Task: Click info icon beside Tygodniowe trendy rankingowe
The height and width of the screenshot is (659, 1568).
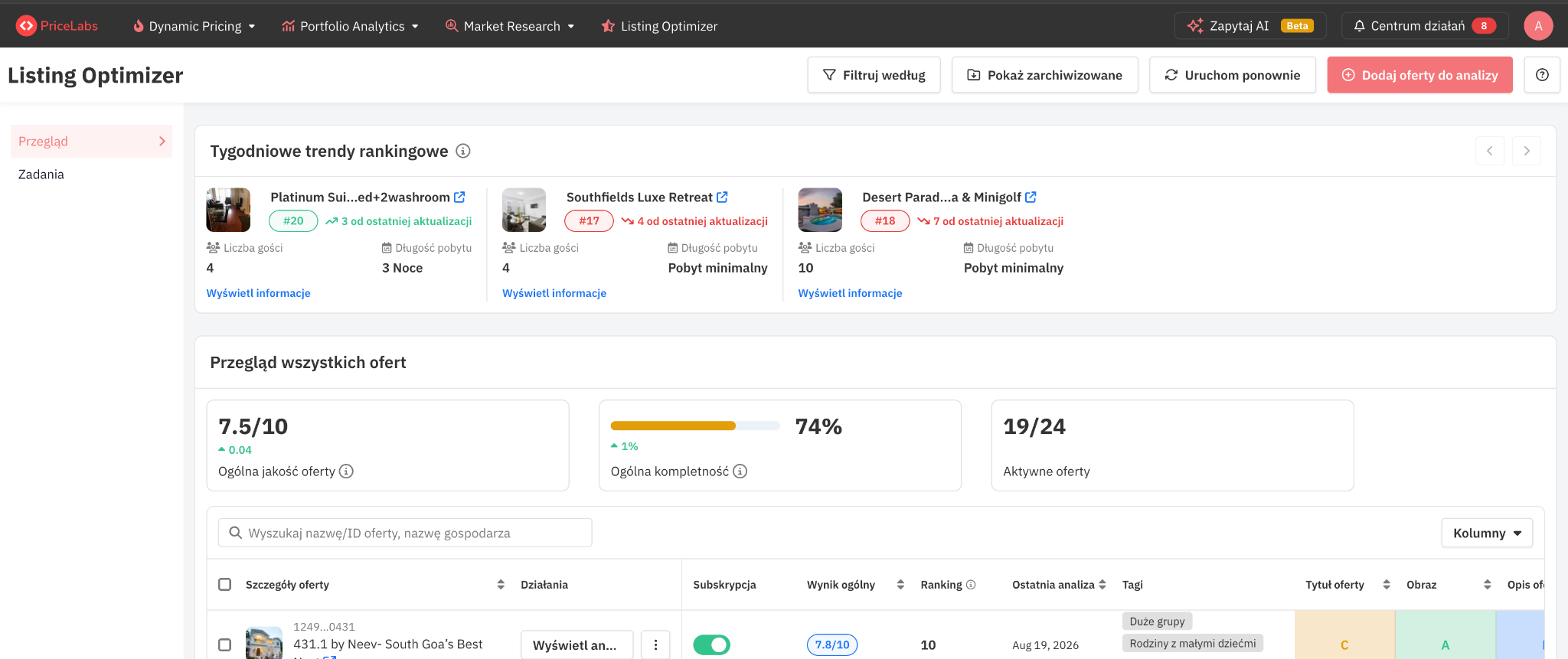Action: tap(463, 151)
